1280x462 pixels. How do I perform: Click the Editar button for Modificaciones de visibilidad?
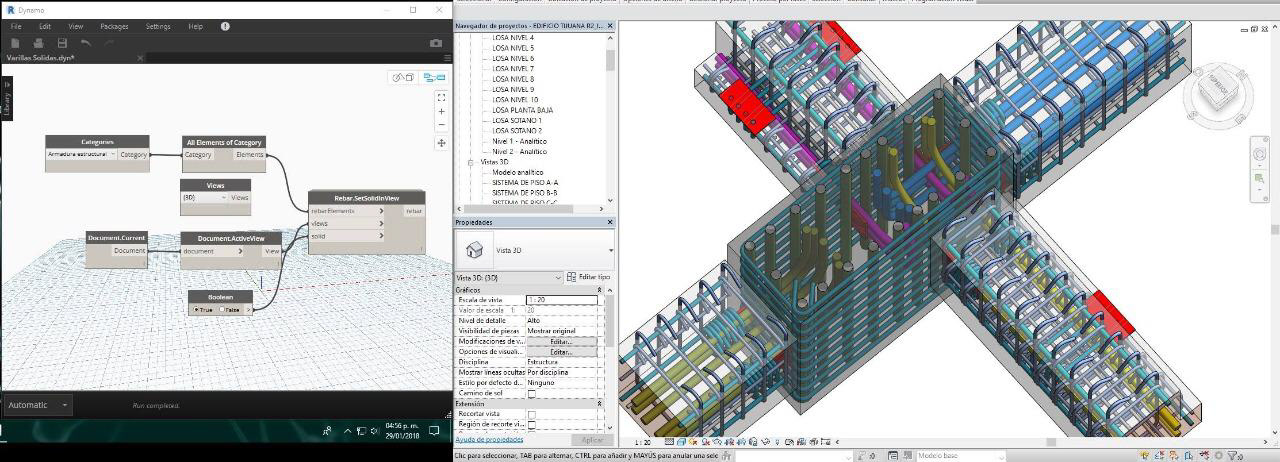tap(561, 341)
